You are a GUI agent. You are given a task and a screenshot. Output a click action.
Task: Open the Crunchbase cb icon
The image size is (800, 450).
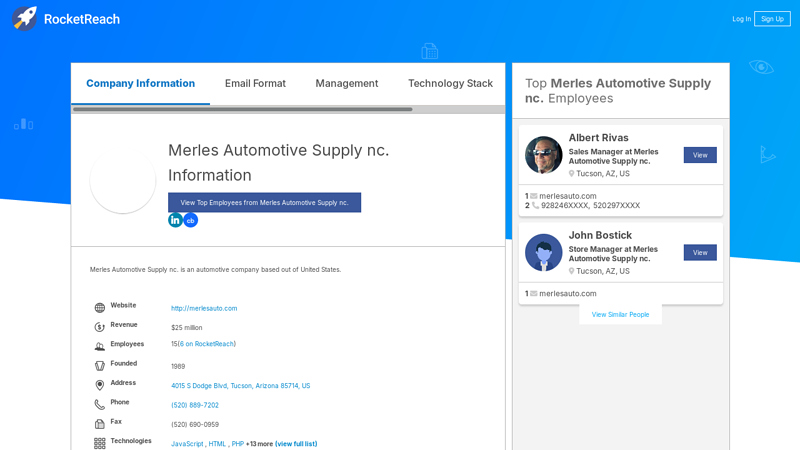tap(190, 220)
